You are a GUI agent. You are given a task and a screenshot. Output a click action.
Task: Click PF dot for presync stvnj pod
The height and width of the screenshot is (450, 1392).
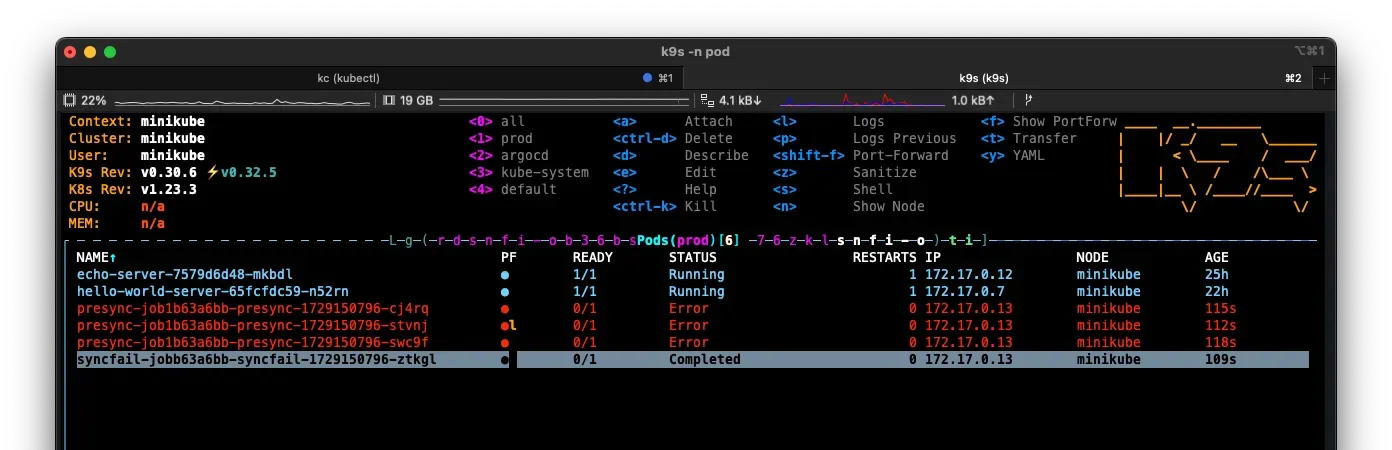tap(505, 326)
